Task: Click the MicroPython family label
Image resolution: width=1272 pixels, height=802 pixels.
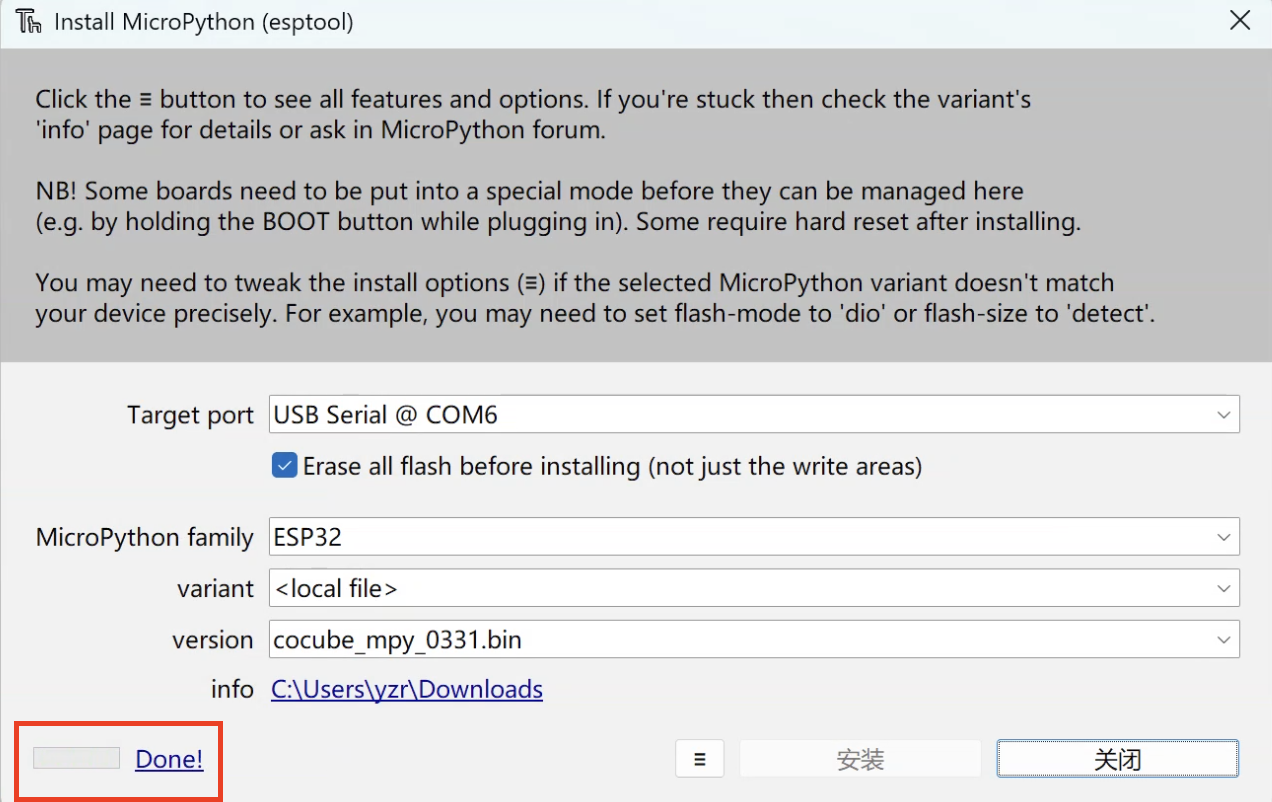Action: [x=144, y=537]
